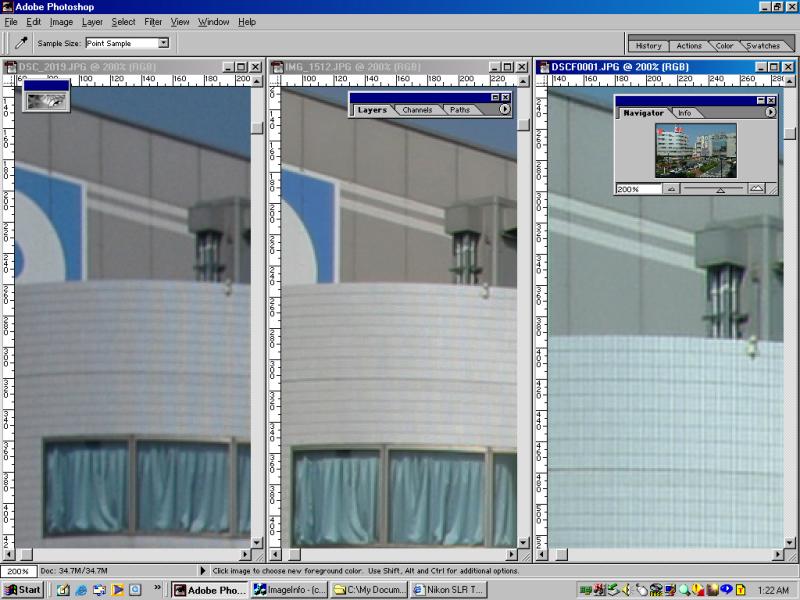Click the system tray clock 1:22 AM

(774, 590)
